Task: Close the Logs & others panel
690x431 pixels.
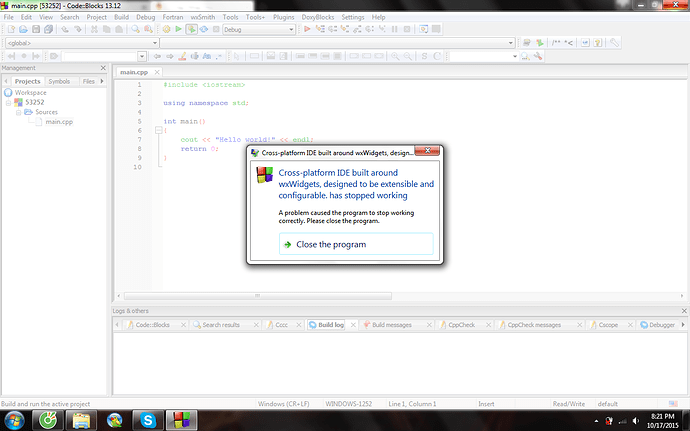Action: (684, 311)
